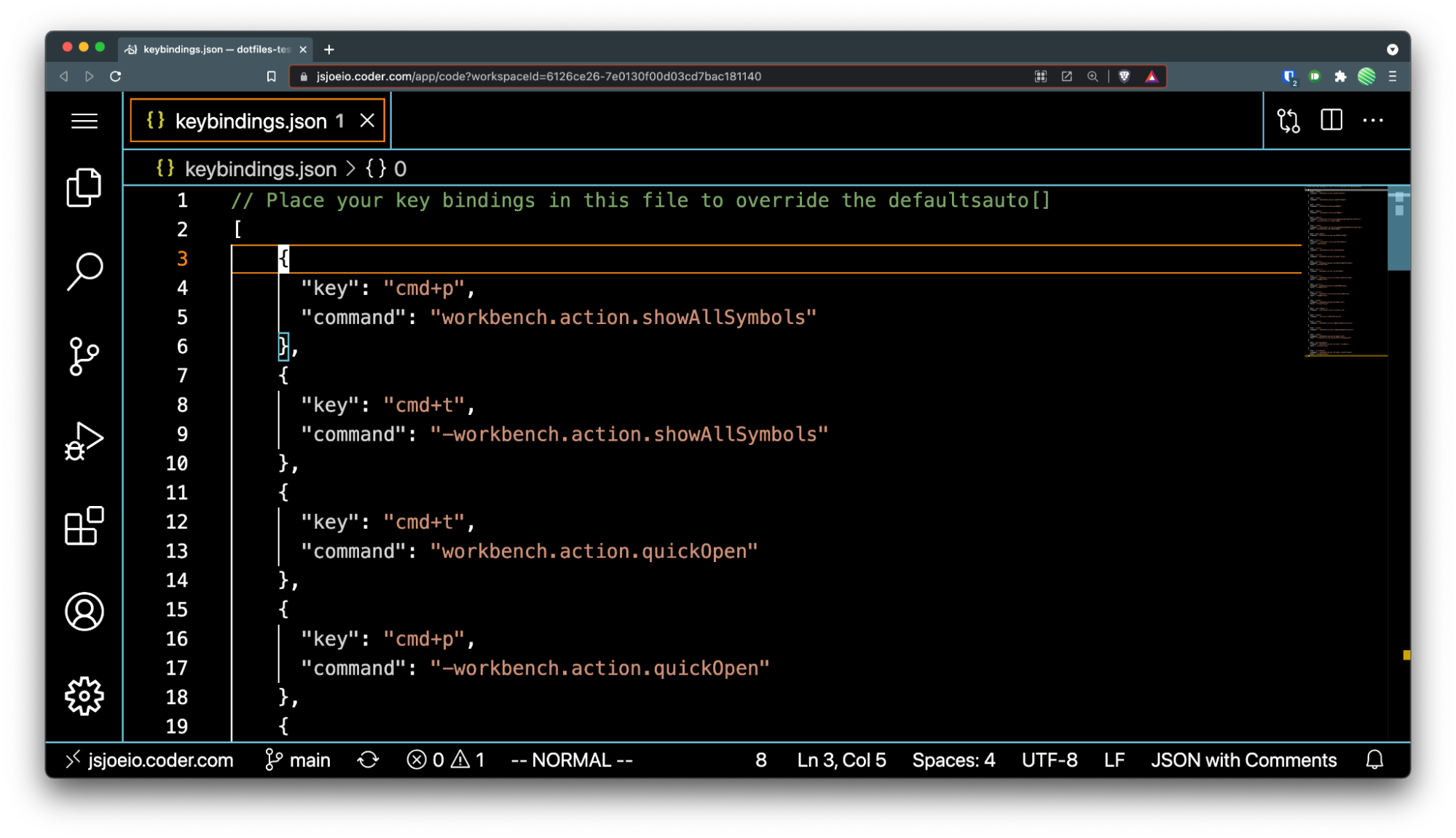Checkout a branch via main indicator
The height and width of the screenshot is (838, 1456).
[299, 760]
